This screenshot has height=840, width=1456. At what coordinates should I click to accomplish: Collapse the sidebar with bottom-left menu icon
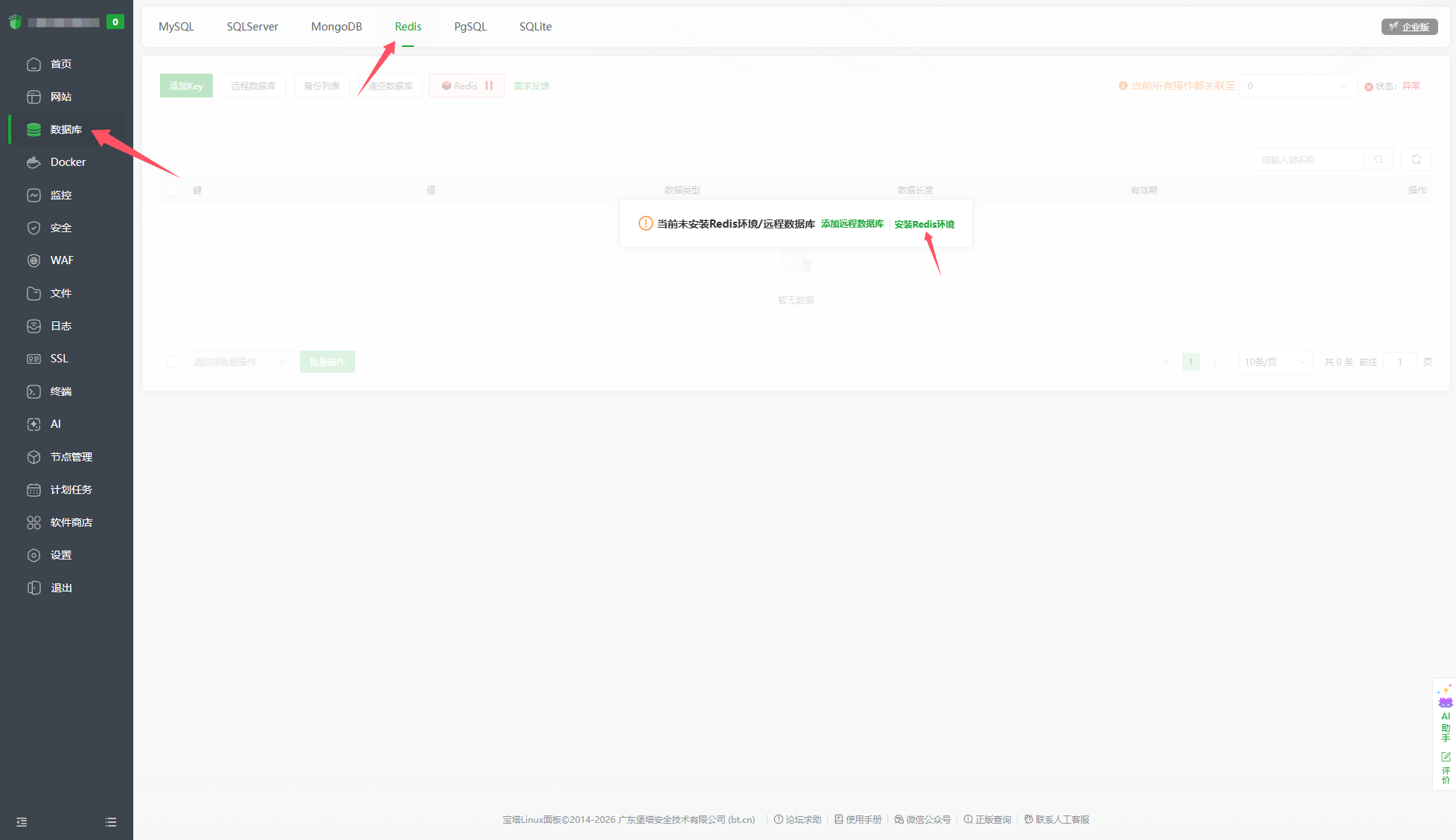22,822
